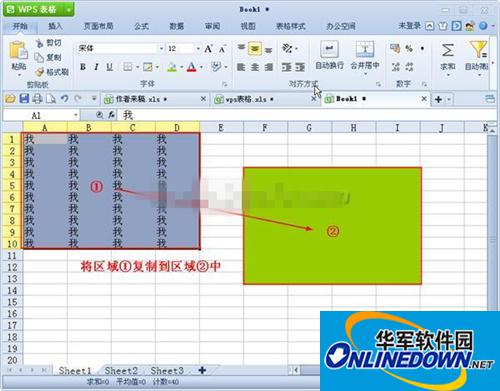Click the percent style icon

tap(409, 48)
